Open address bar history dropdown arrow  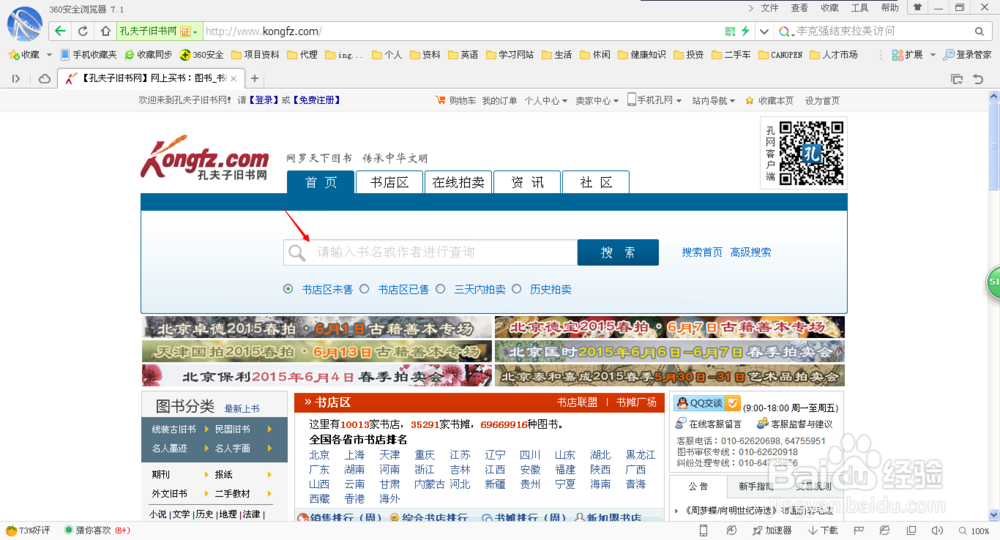point(764,31)
